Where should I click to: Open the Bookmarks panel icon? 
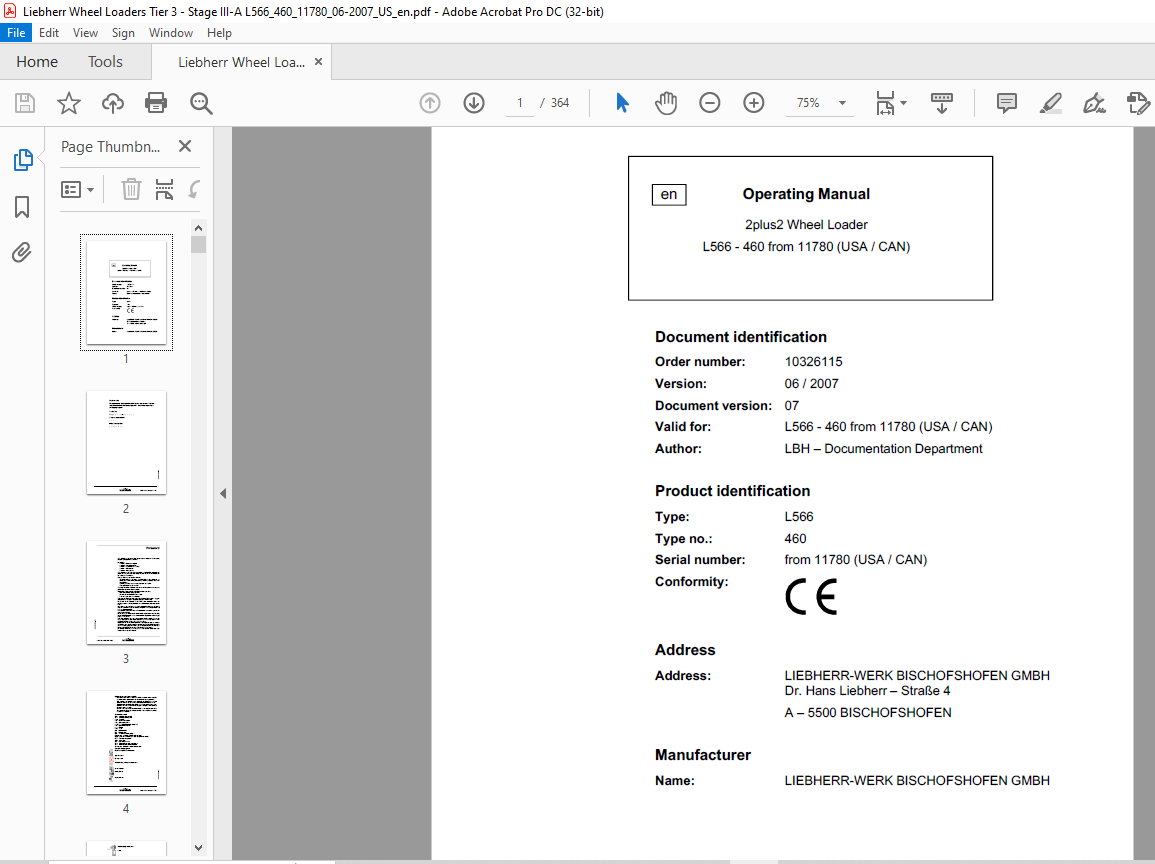[22, 207]
